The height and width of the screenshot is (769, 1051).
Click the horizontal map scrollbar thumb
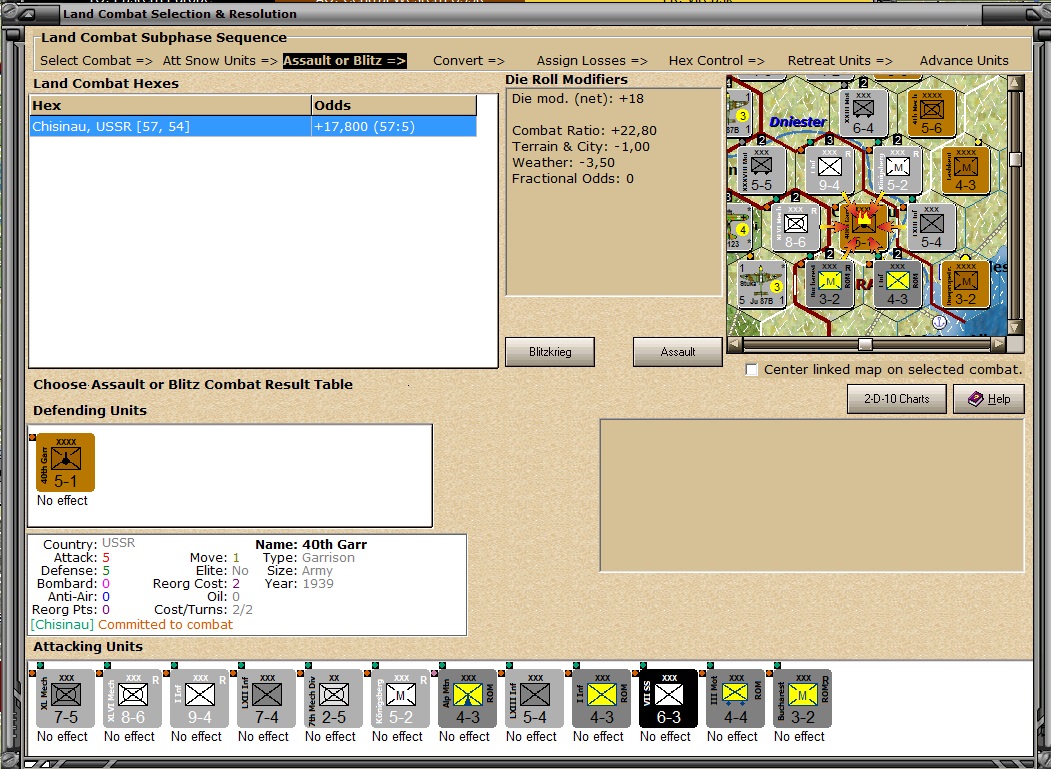(x=865, y=344)
